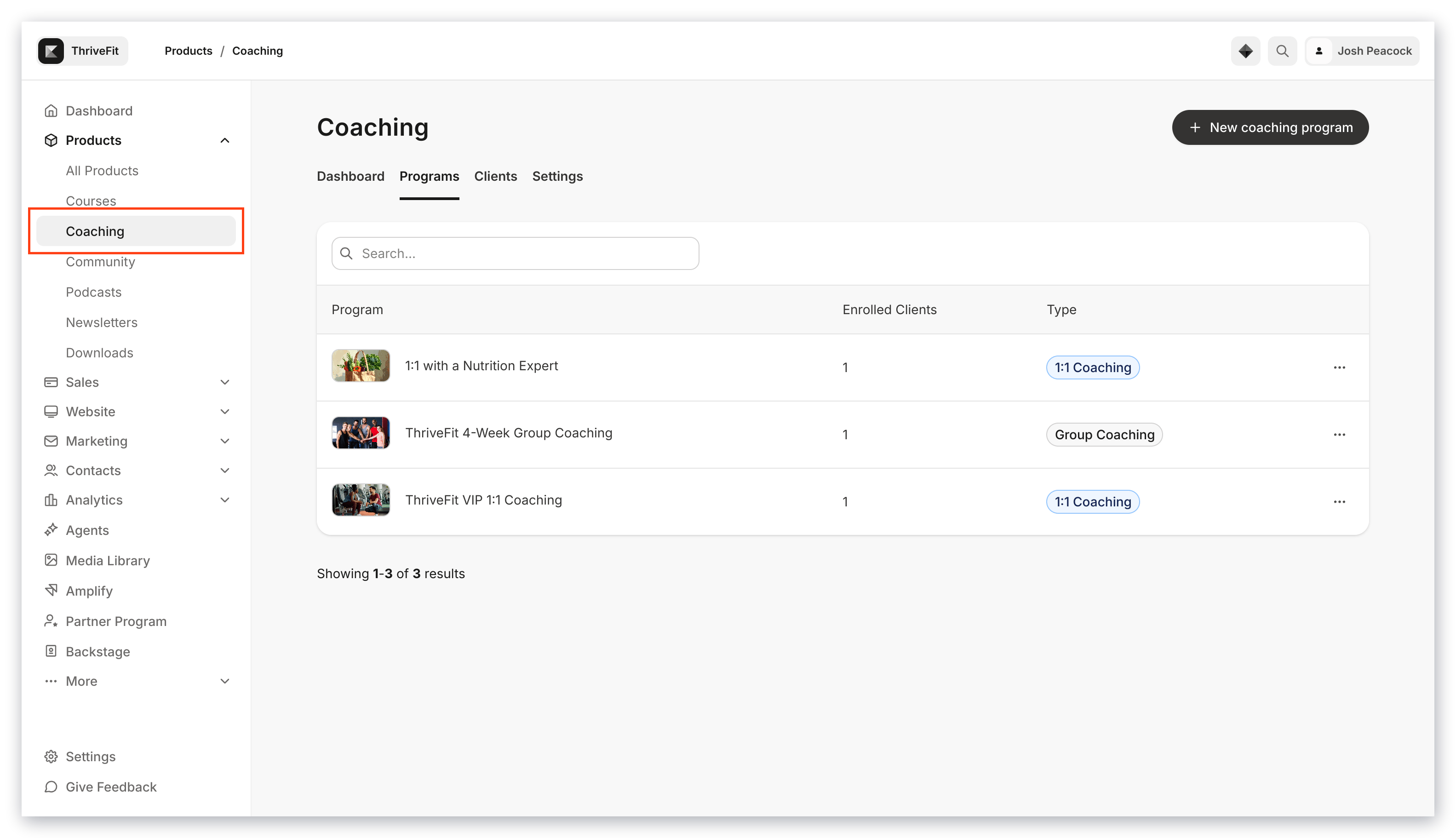Open 1:1 with a Nutrition Expert program
The image size is (1456, 838).
click(482, 366)
